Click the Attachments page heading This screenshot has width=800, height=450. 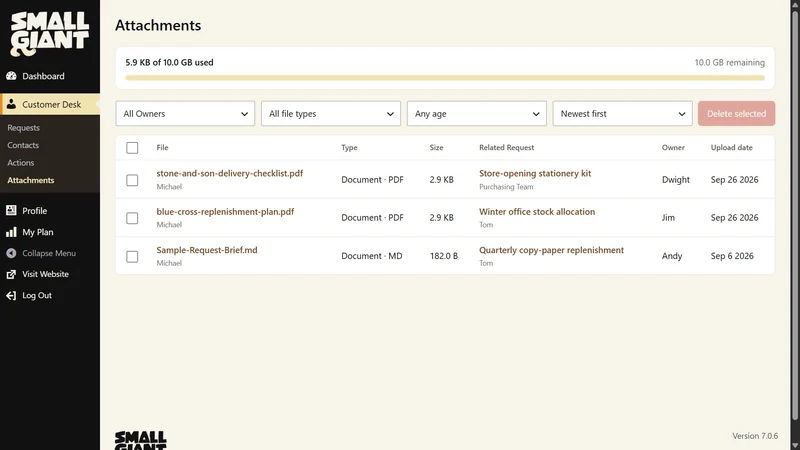(158, 25)
